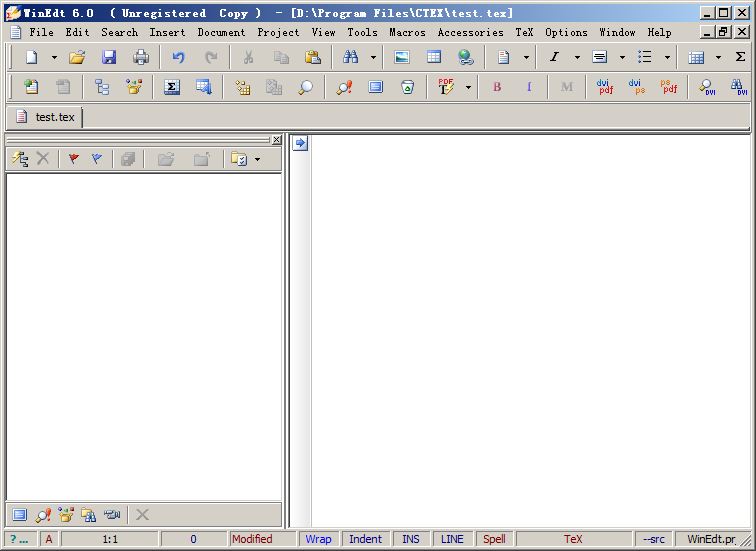Open the text alignment dropdown arrow

[622, 57]
